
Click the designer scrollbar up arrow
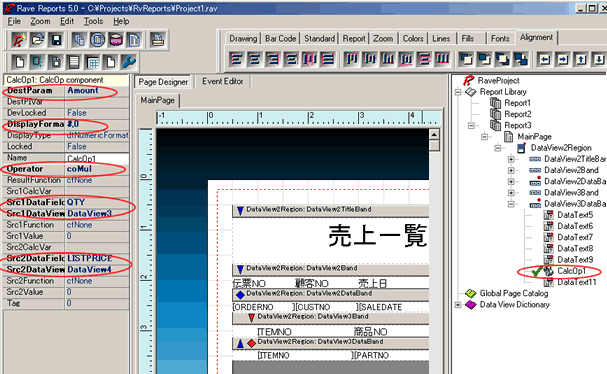434,135
